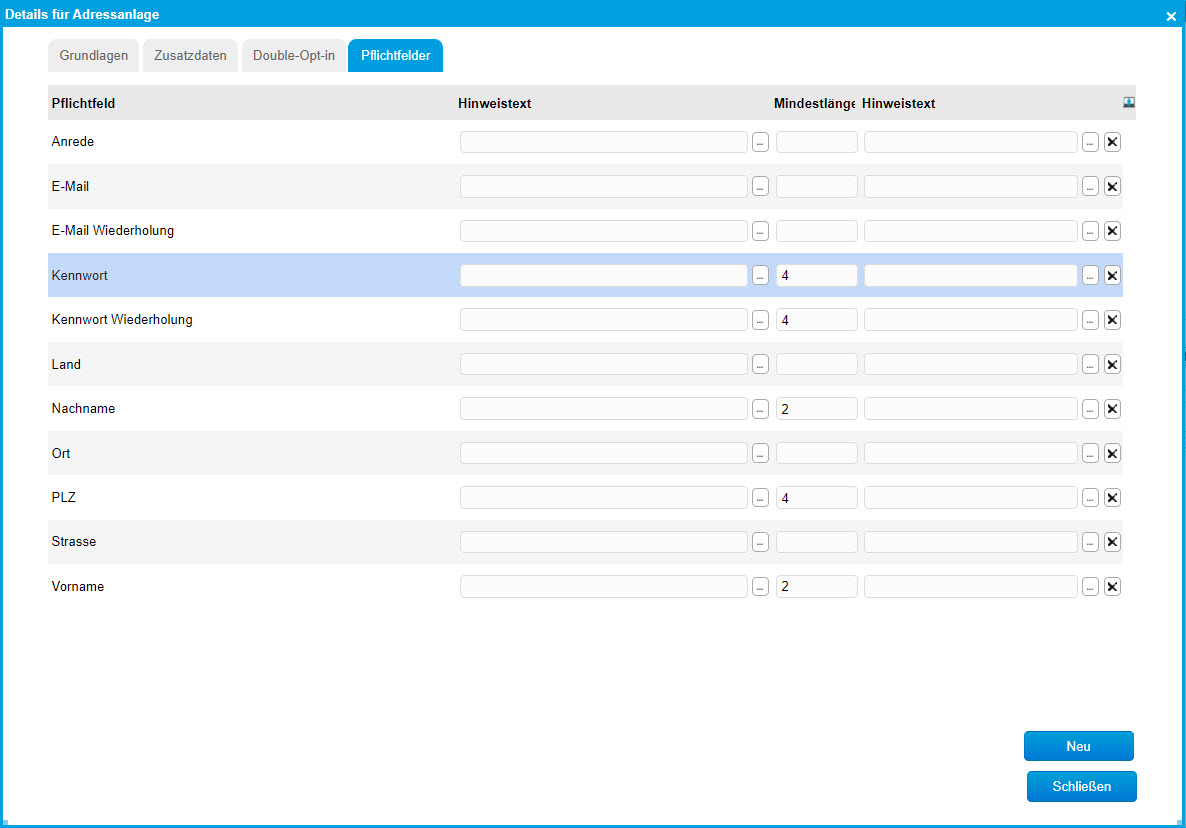Open first Hinweistext ellipsis for Nachname

760,409
